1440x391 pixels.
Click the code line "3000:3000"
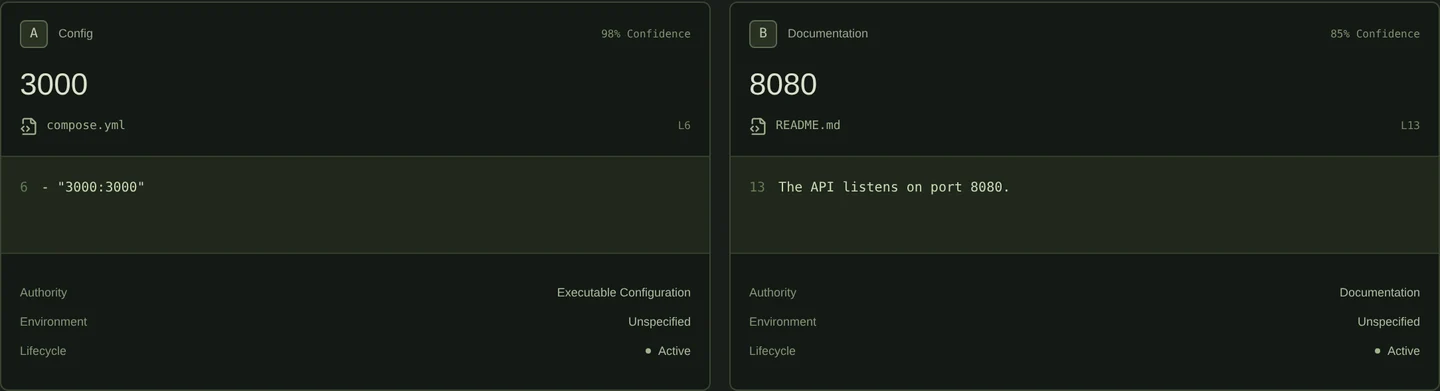(93, 187)
